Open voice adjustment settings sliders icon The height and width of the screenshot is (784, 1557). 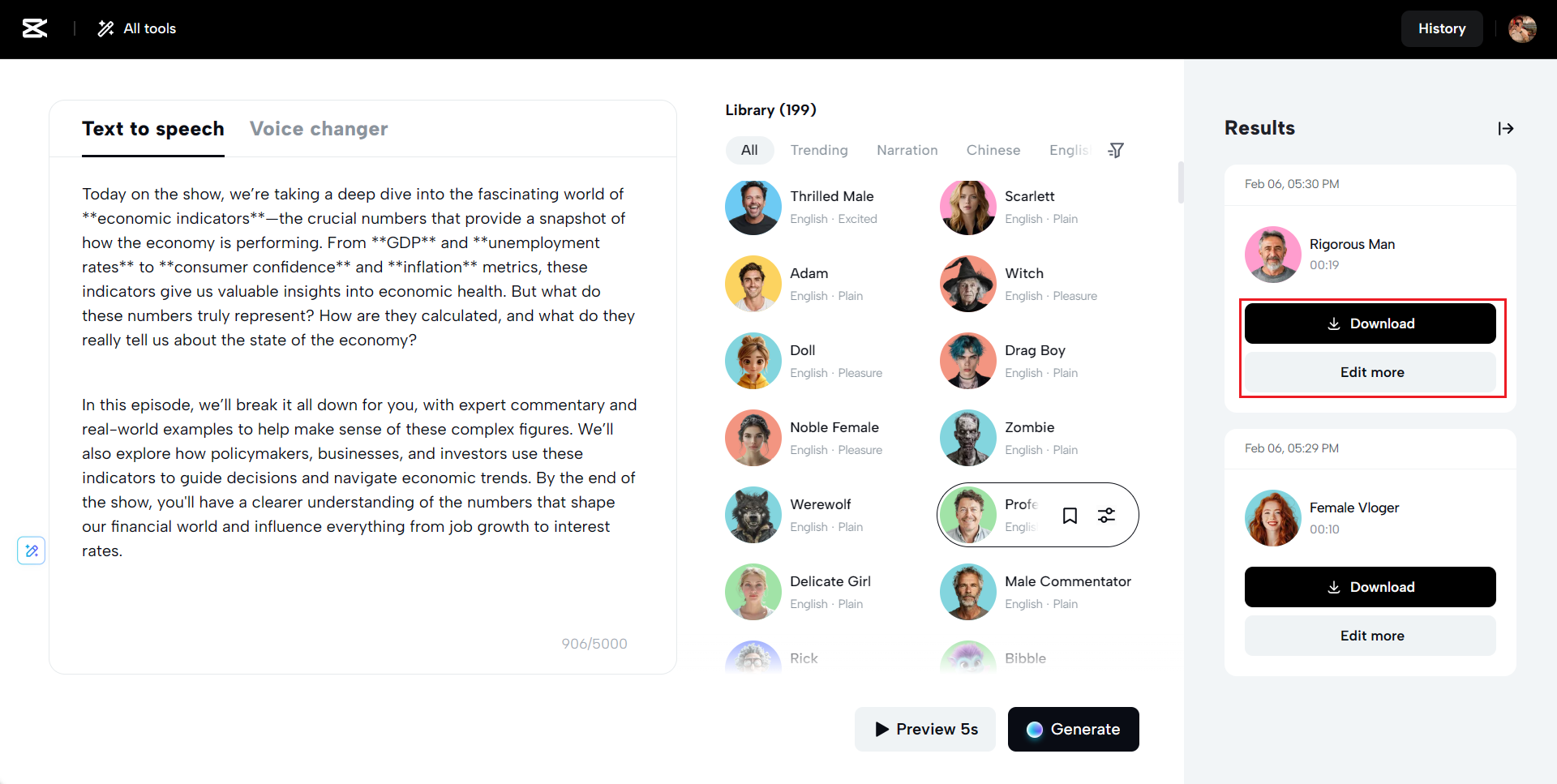[x=1106, y=516]
